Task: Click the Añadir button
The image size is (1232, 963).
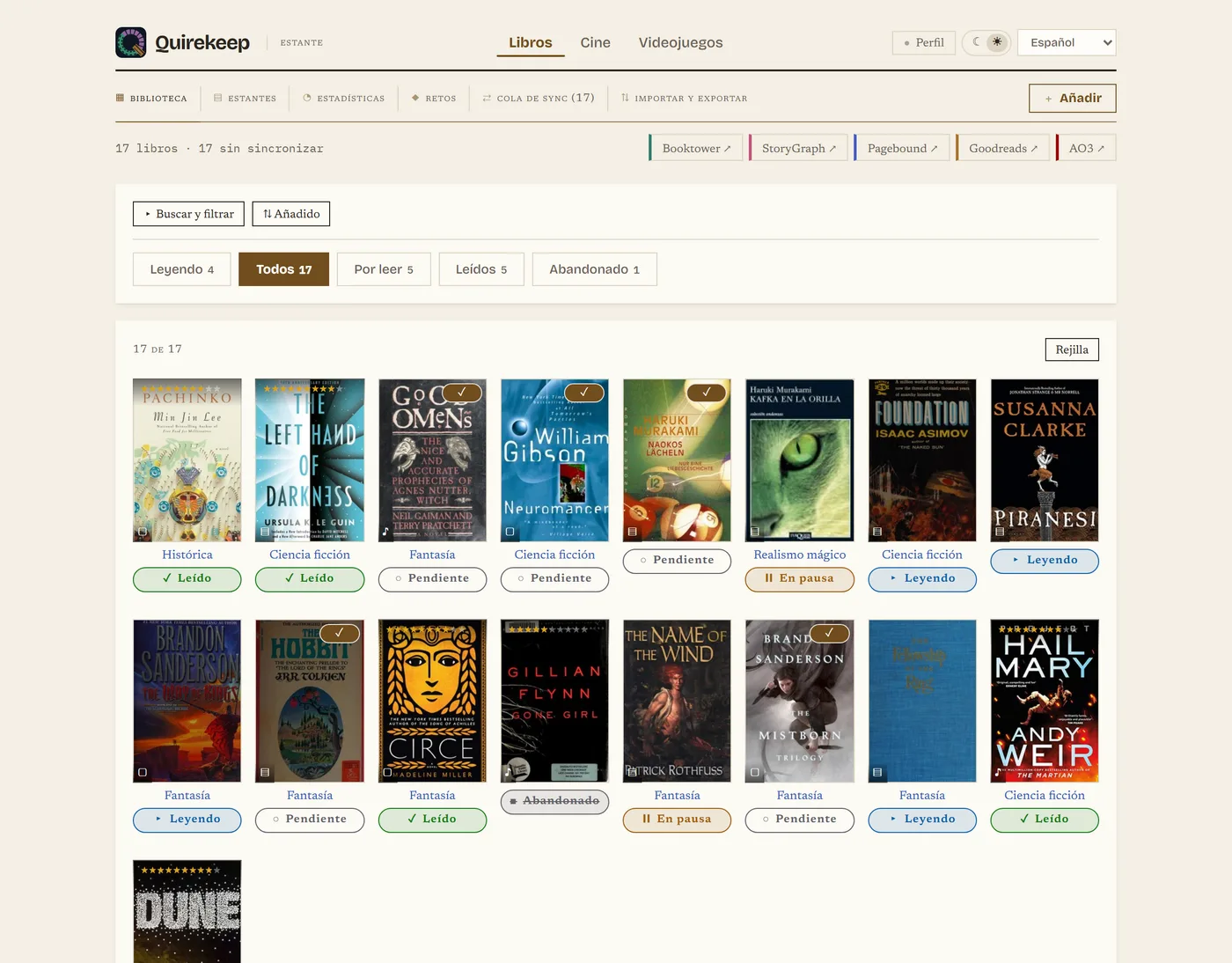Action: click(x=1072, y=99)
